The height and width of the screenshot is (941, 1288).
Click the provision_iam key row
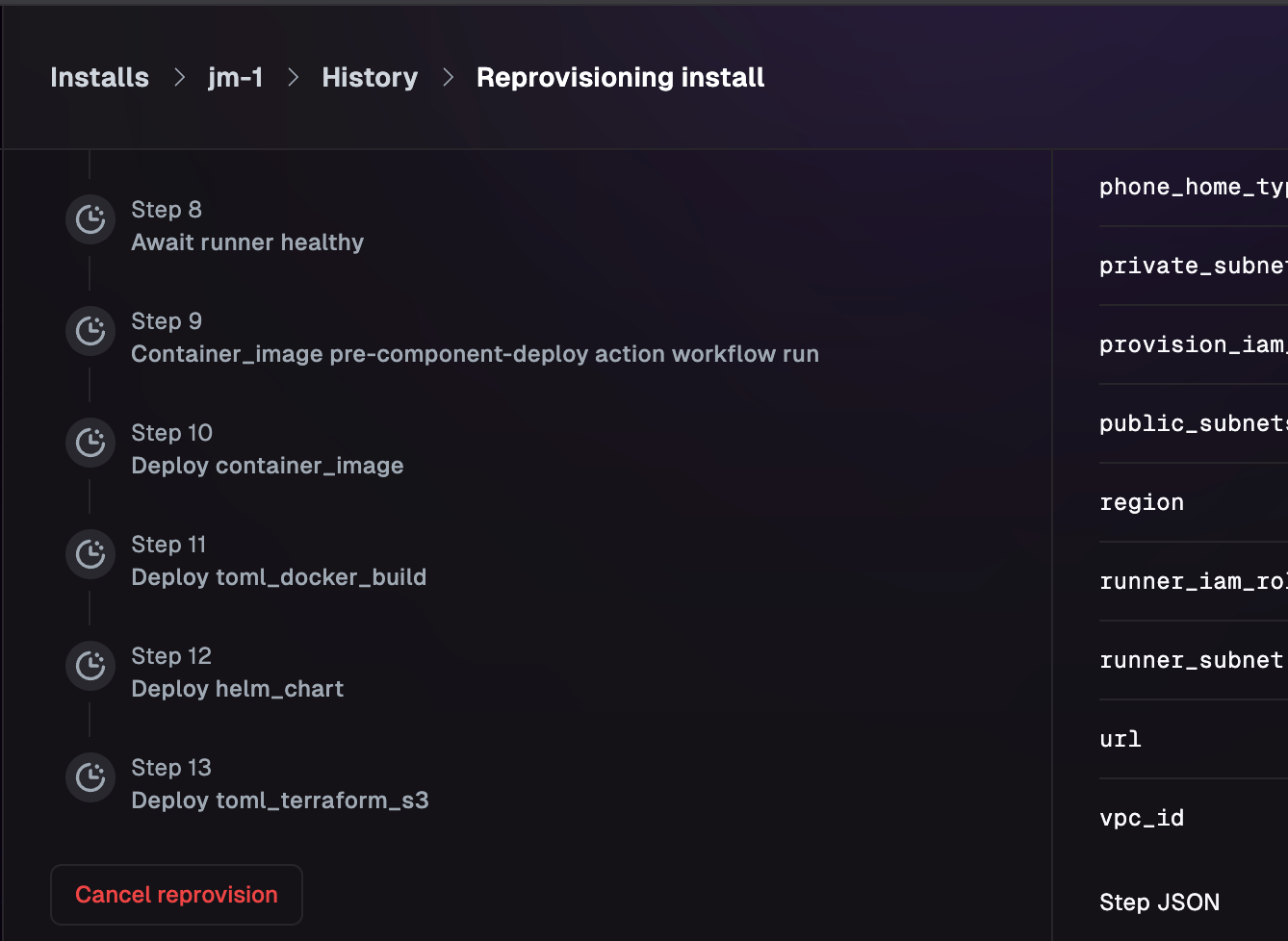click(1194, 344)
